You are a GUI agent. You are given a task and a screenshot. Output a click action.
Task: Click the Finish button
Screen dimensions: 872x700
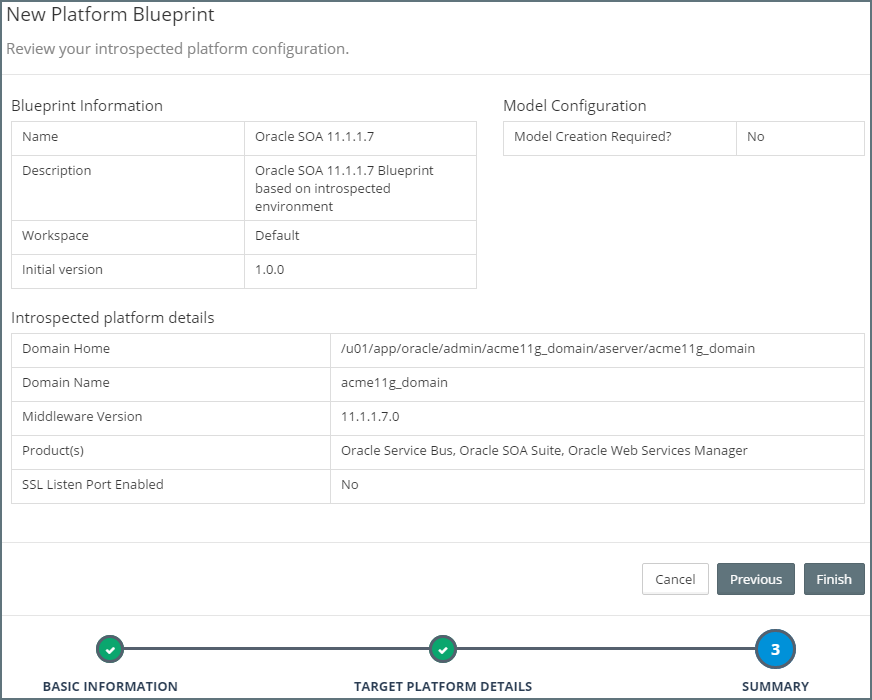pos(833,579)
